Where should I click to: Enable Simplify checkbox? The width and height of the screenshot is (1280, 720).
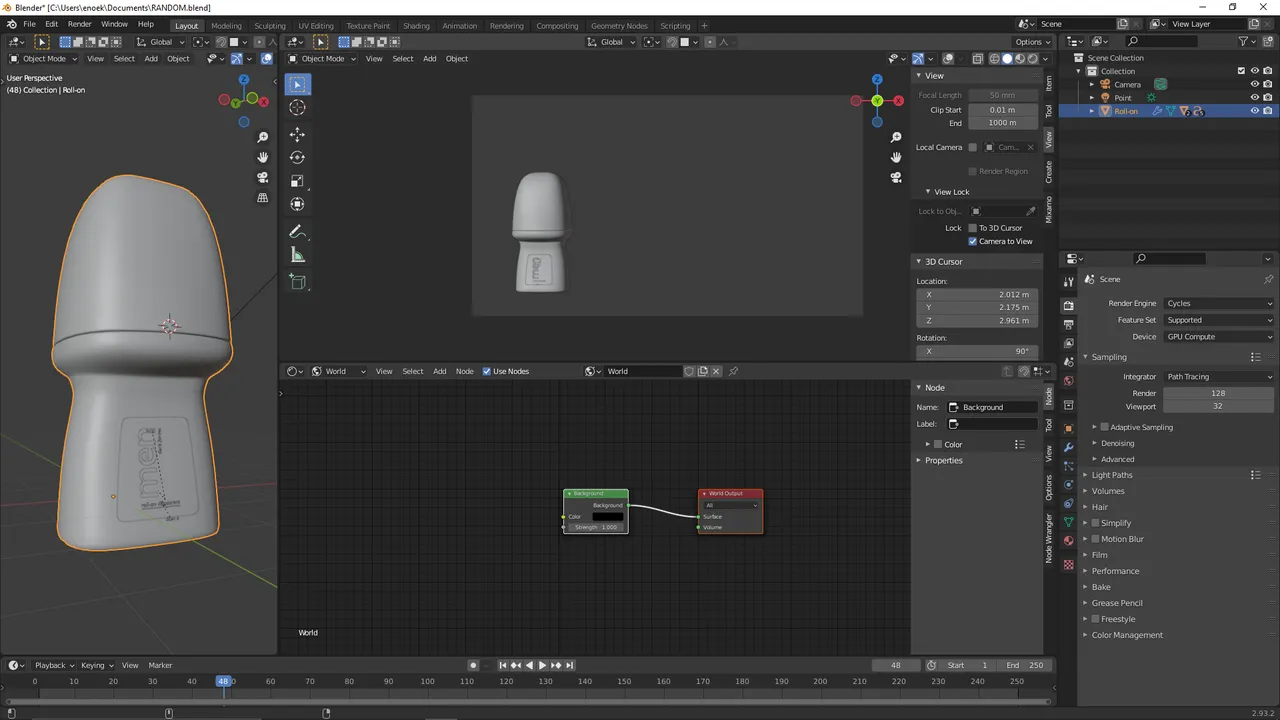pyautogui.click(x=1095, y=523)
